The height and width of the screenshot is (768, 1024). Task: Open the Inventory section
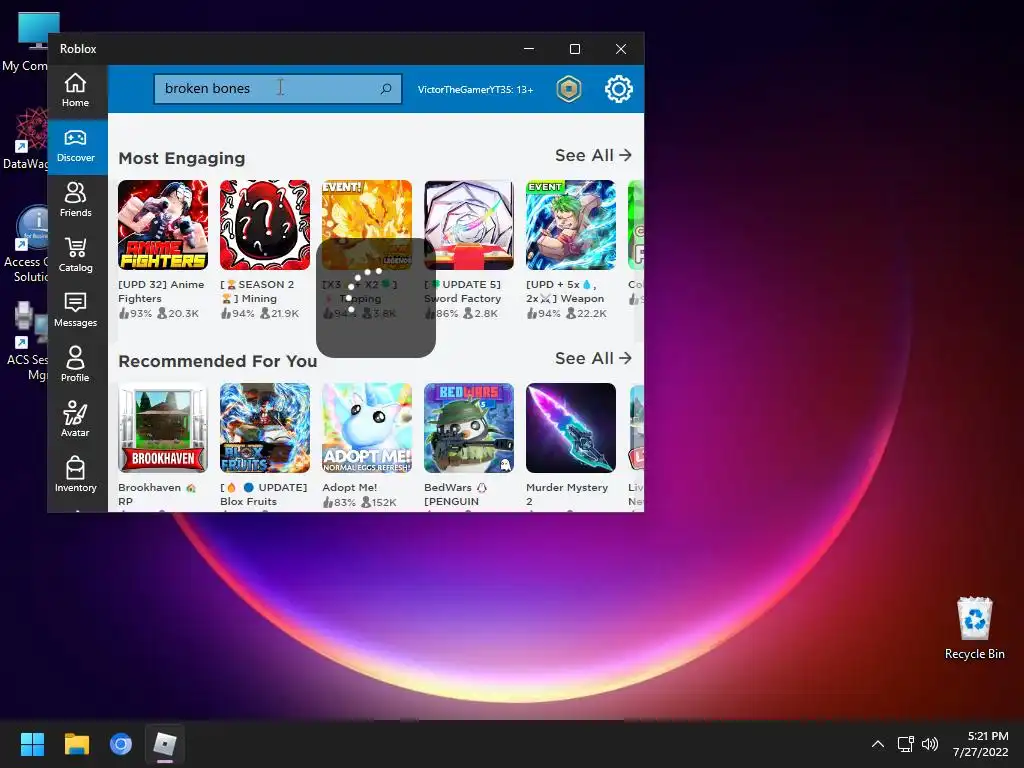[75, 474]
